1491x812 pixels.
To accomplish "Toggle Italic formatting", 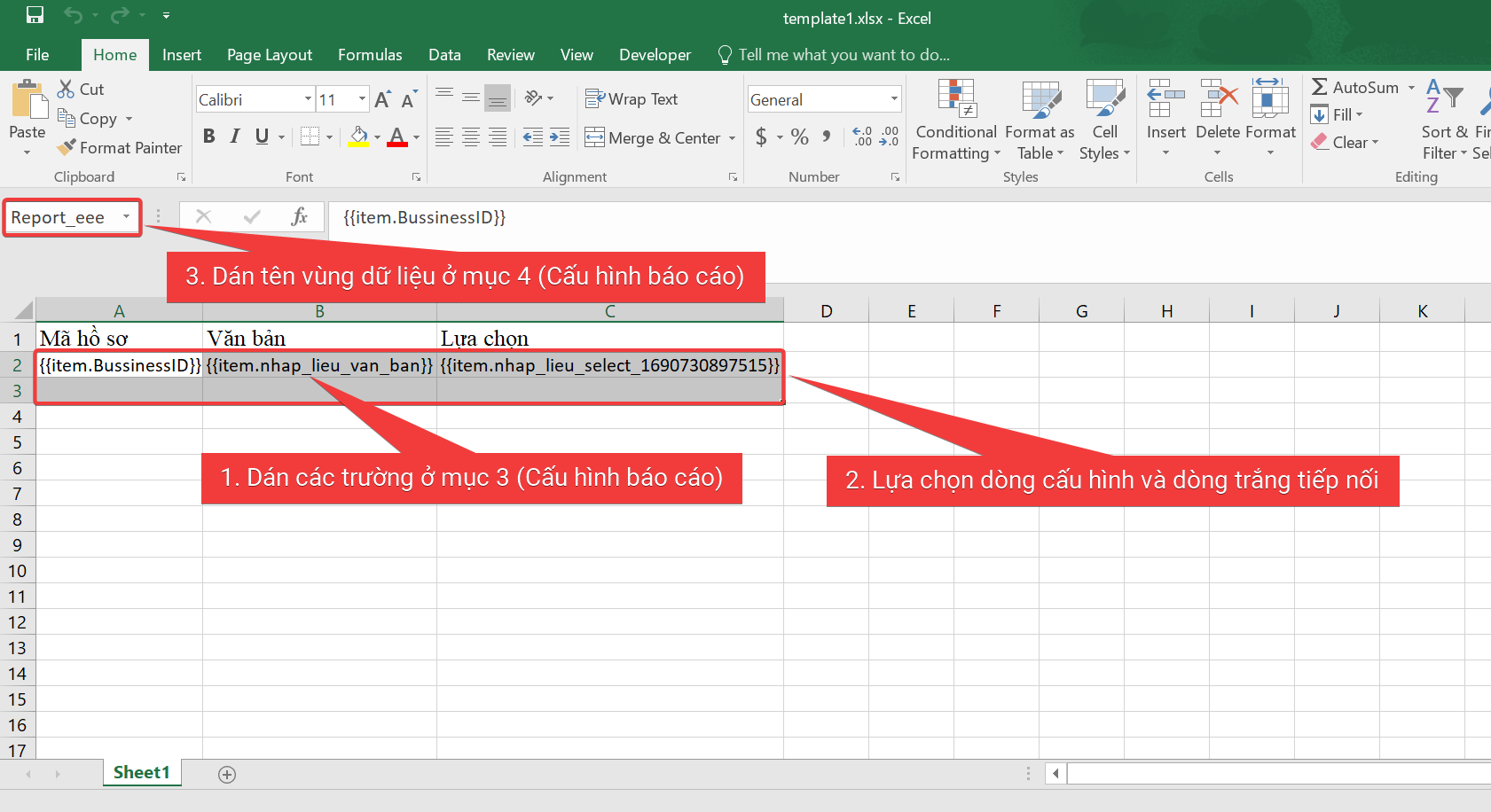I will 235,136.
